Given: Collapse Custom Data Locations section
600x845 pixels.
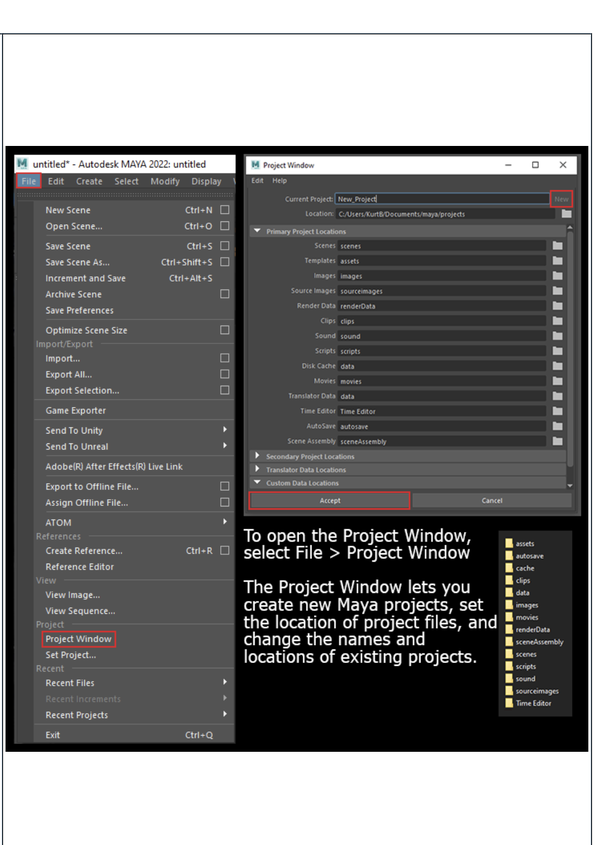Looking at the screenshot, I should click(257, 482).
